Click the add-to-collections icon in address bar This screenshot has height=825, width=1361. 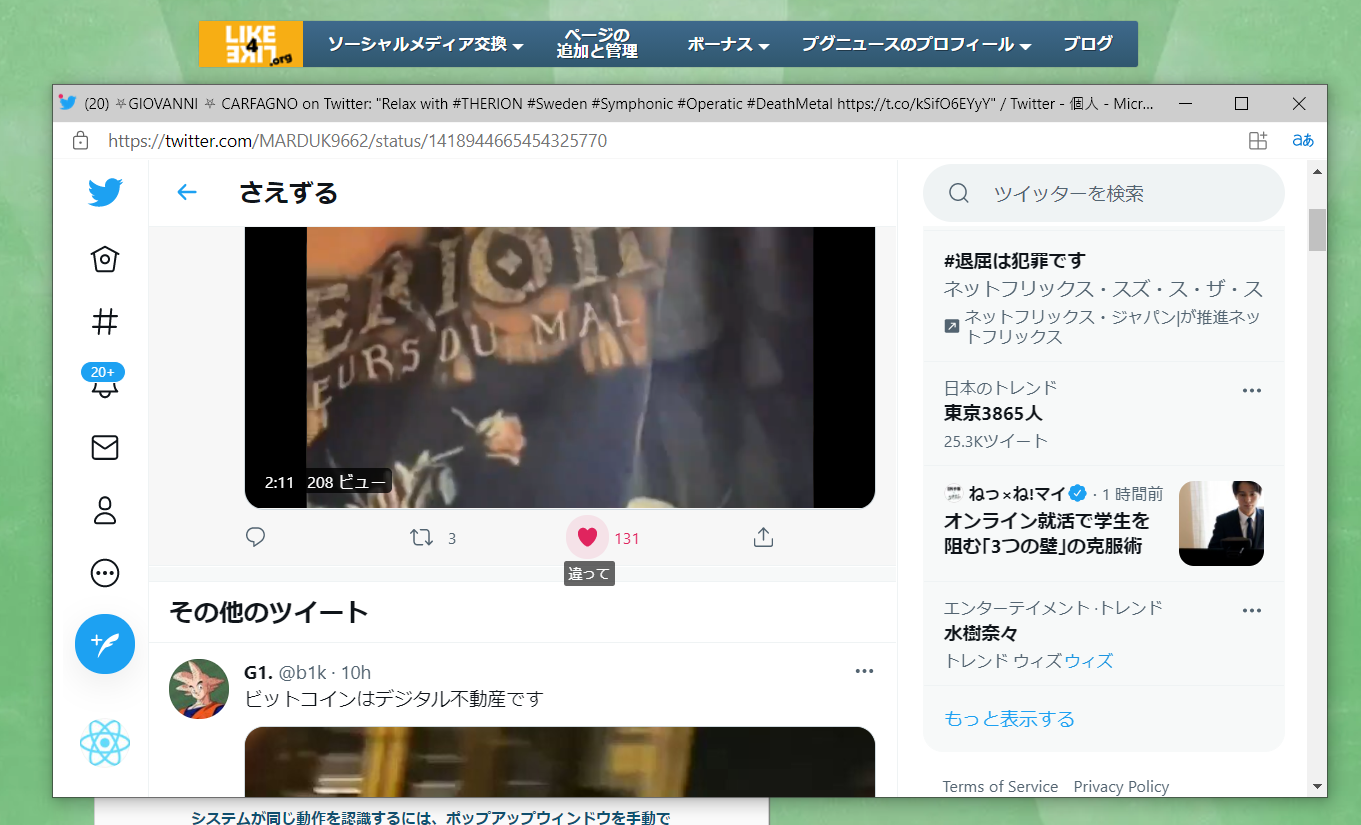tap(1258, 141)
